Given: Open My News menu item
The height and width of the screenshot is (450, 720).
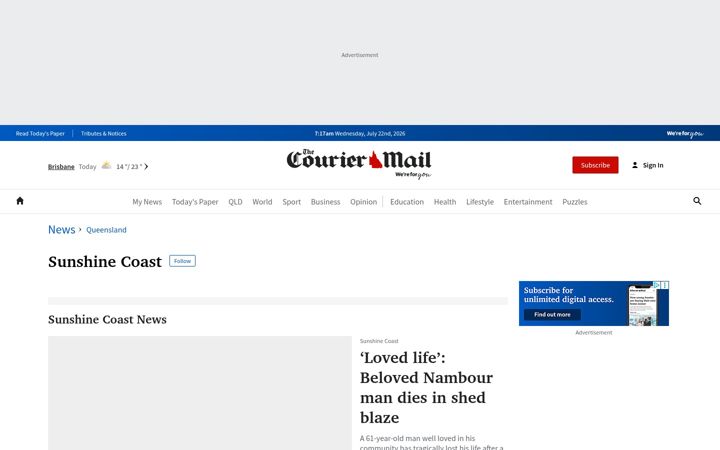Looking at the screenshot, I should click(x=147, y=202).
